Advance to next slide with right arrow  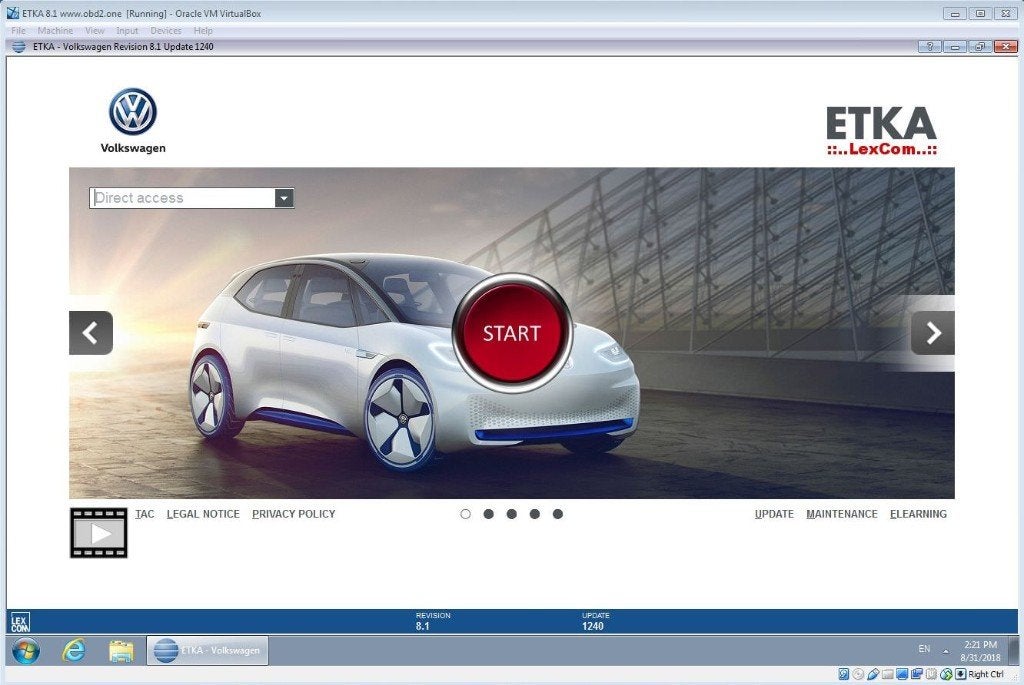click(933, 333)
